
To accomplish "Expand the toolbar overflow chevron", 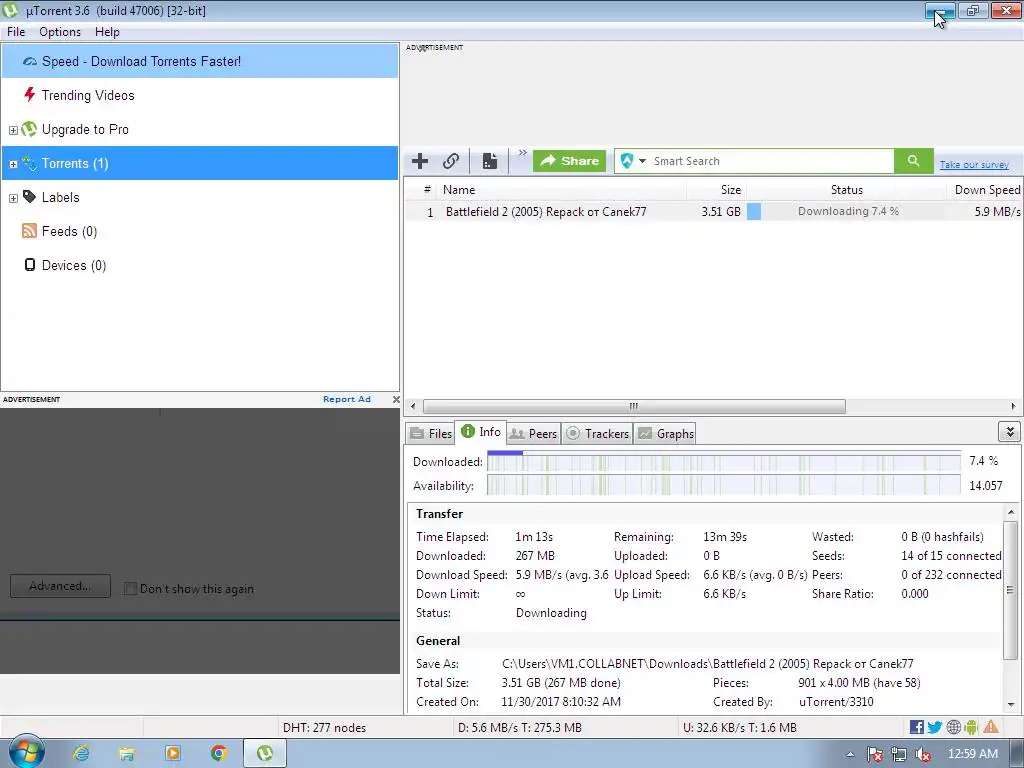I will coord(522,153).
